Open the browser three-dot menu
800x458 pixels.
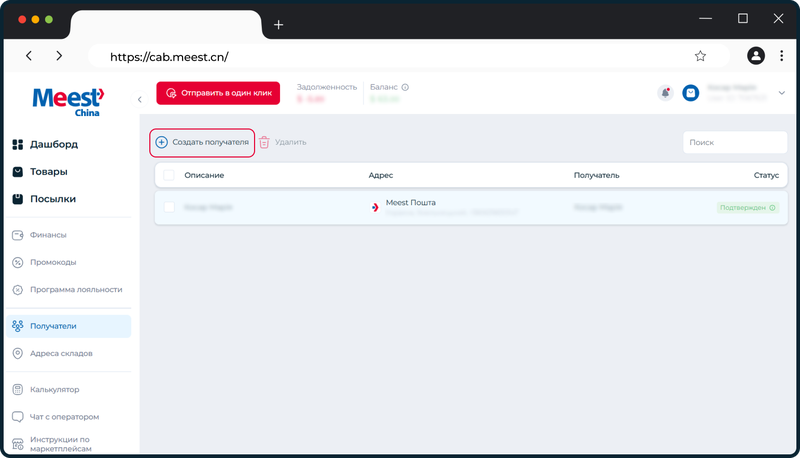tap(781, 56)
